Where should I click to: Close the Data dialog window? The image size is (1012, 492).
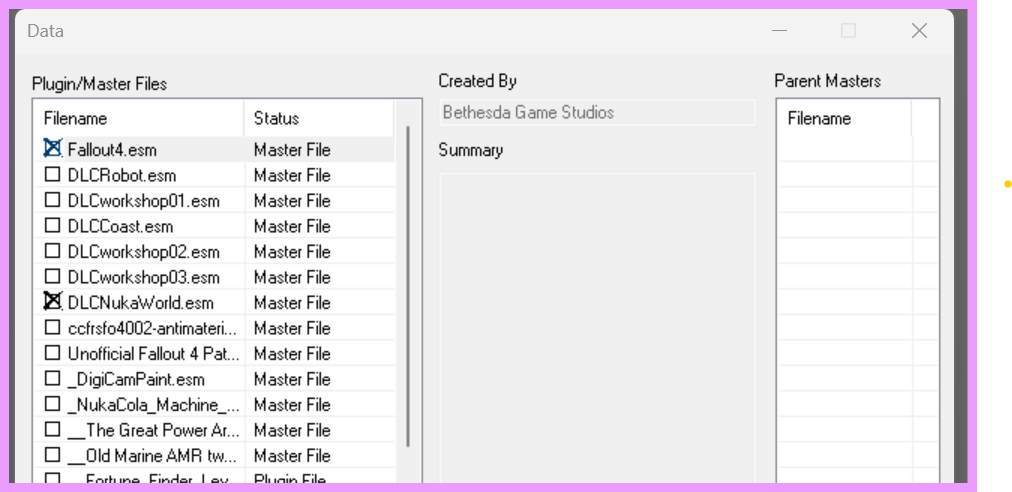click(x=919, y=30)
